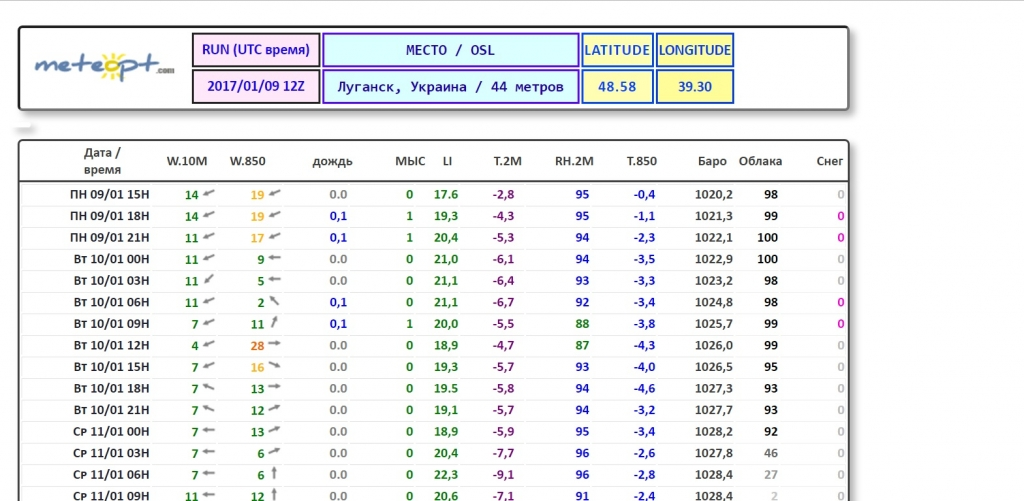Click the W.10M wind arrow in Вт 10/01 21Н row
Screen dimensions: 1024x501
coord(209,409)
